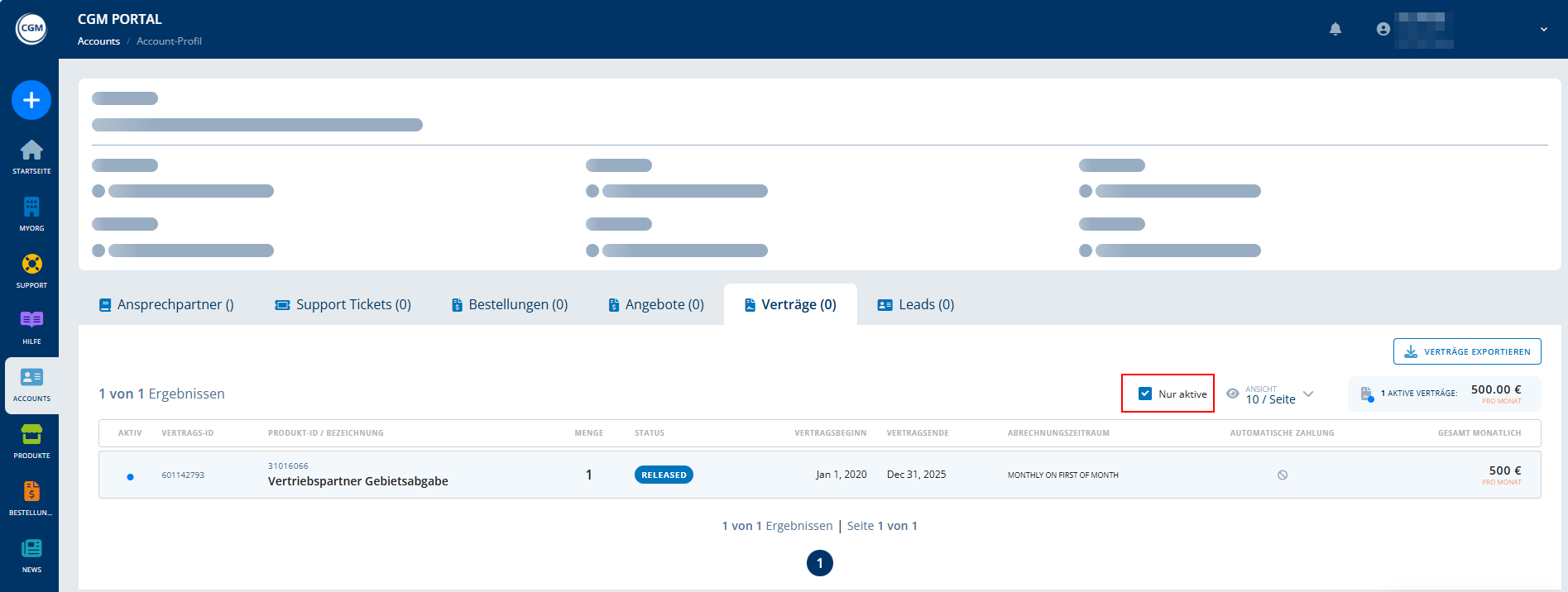
Task: Click Account-Profil breadcrumb
Action: (x=169, y=41)
